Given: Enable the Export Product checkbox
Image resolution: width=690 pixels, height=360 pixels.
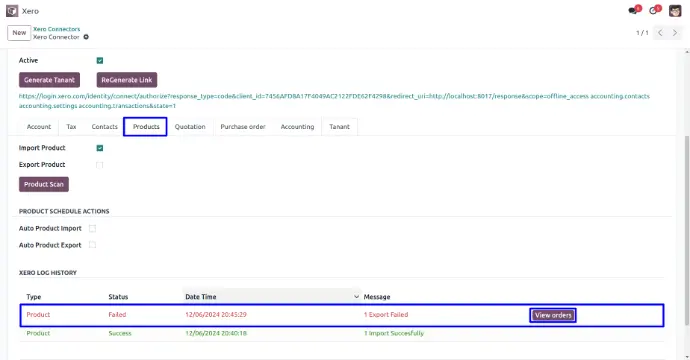Looking at the screenshot, I should point(99,165).
